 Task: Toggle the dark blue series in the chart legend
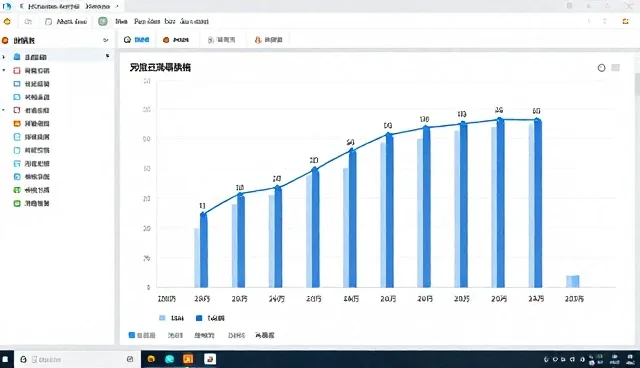click(210, 318)
